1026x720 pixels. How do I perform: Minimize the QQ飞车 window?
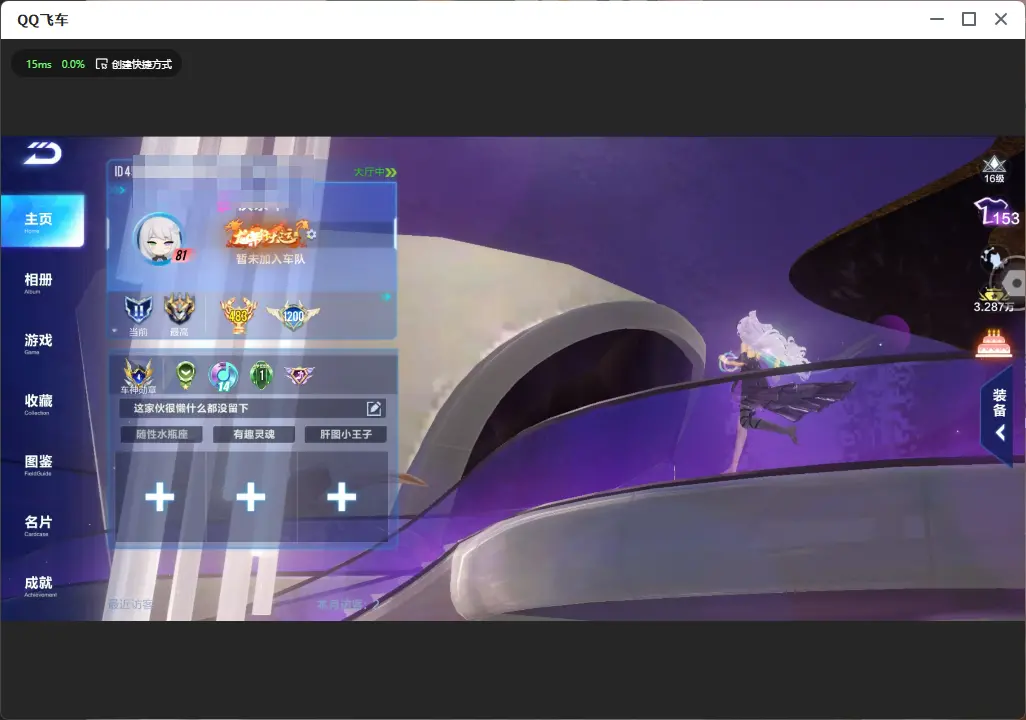click(937, 20)
